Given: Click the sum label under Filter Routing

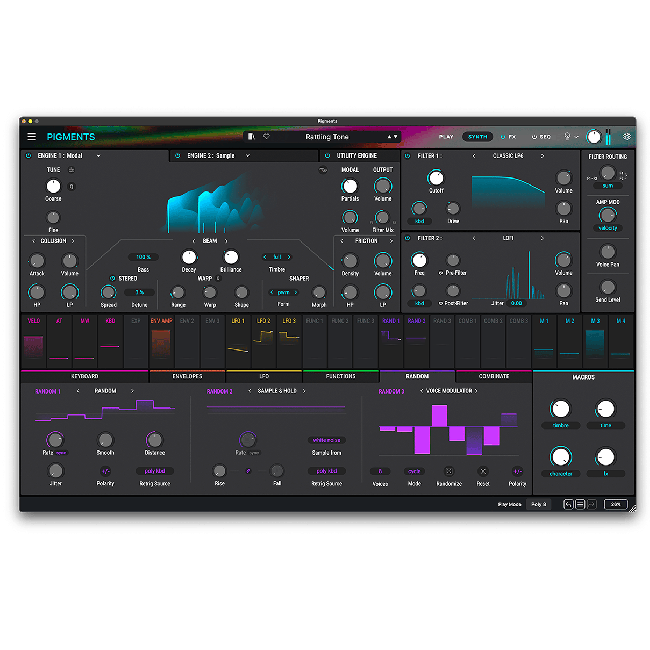Looking at the screenshot, I should pyautogui.click(x=608, y=186).
